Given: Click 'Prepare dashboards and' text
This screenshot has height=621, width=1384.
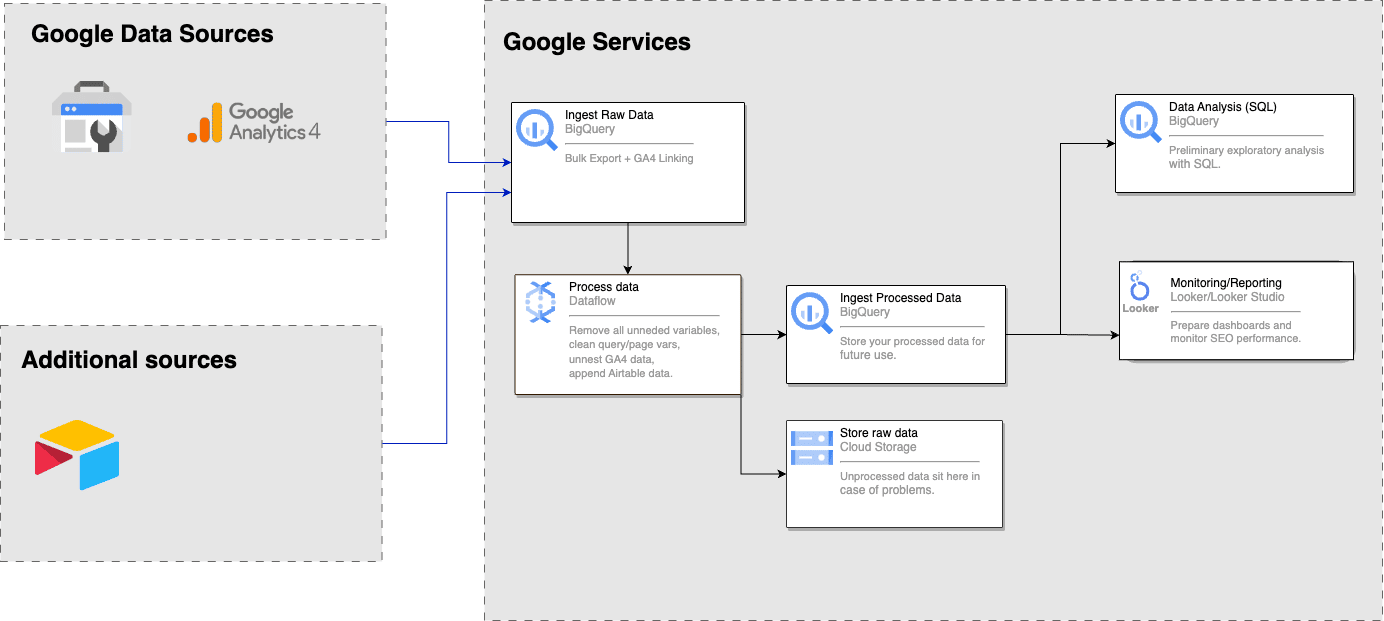Looking at the screenshot, I should coord(1231,325).
